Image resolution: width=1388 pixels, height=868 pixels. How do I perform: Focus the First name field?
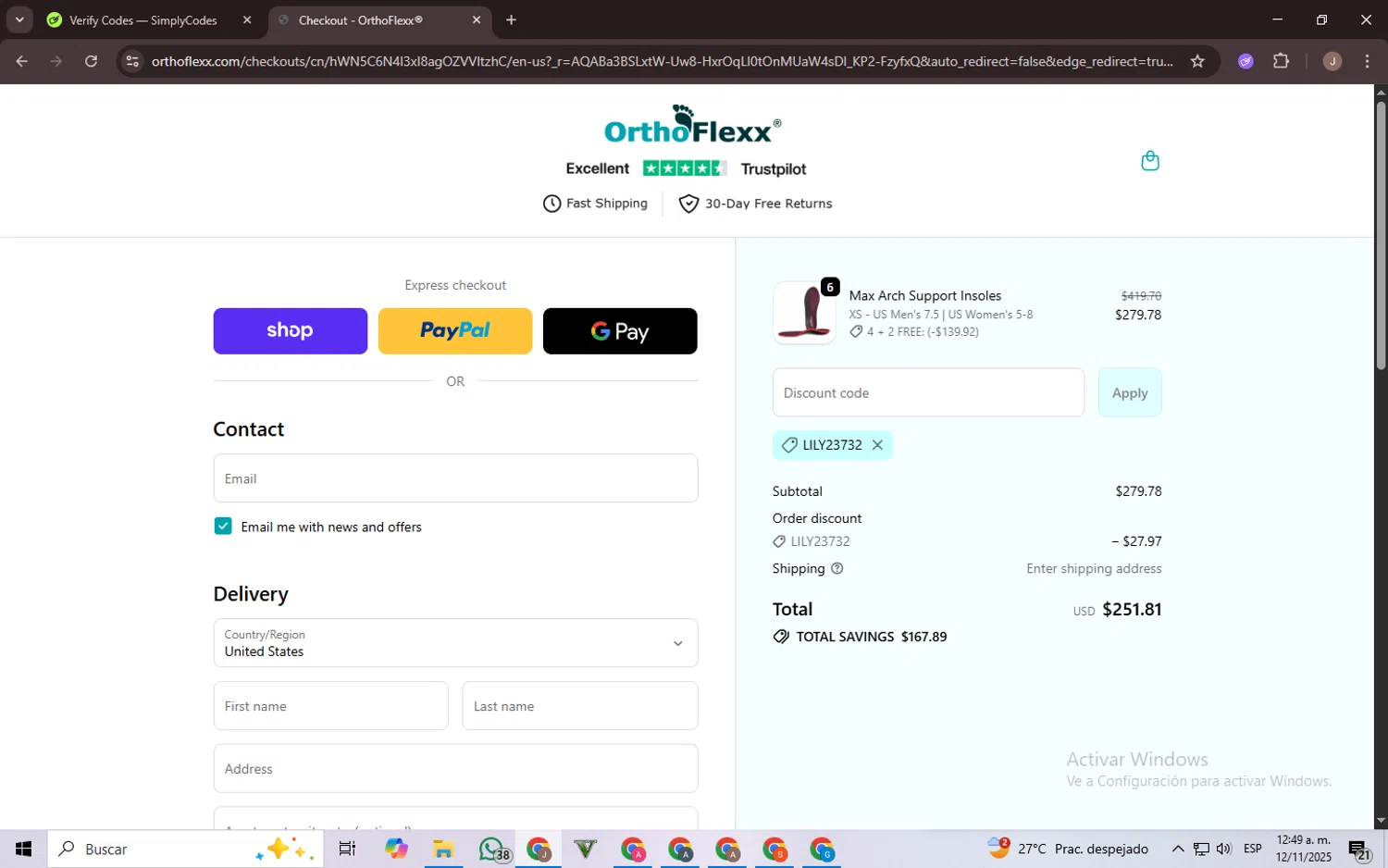pos(330,706)
